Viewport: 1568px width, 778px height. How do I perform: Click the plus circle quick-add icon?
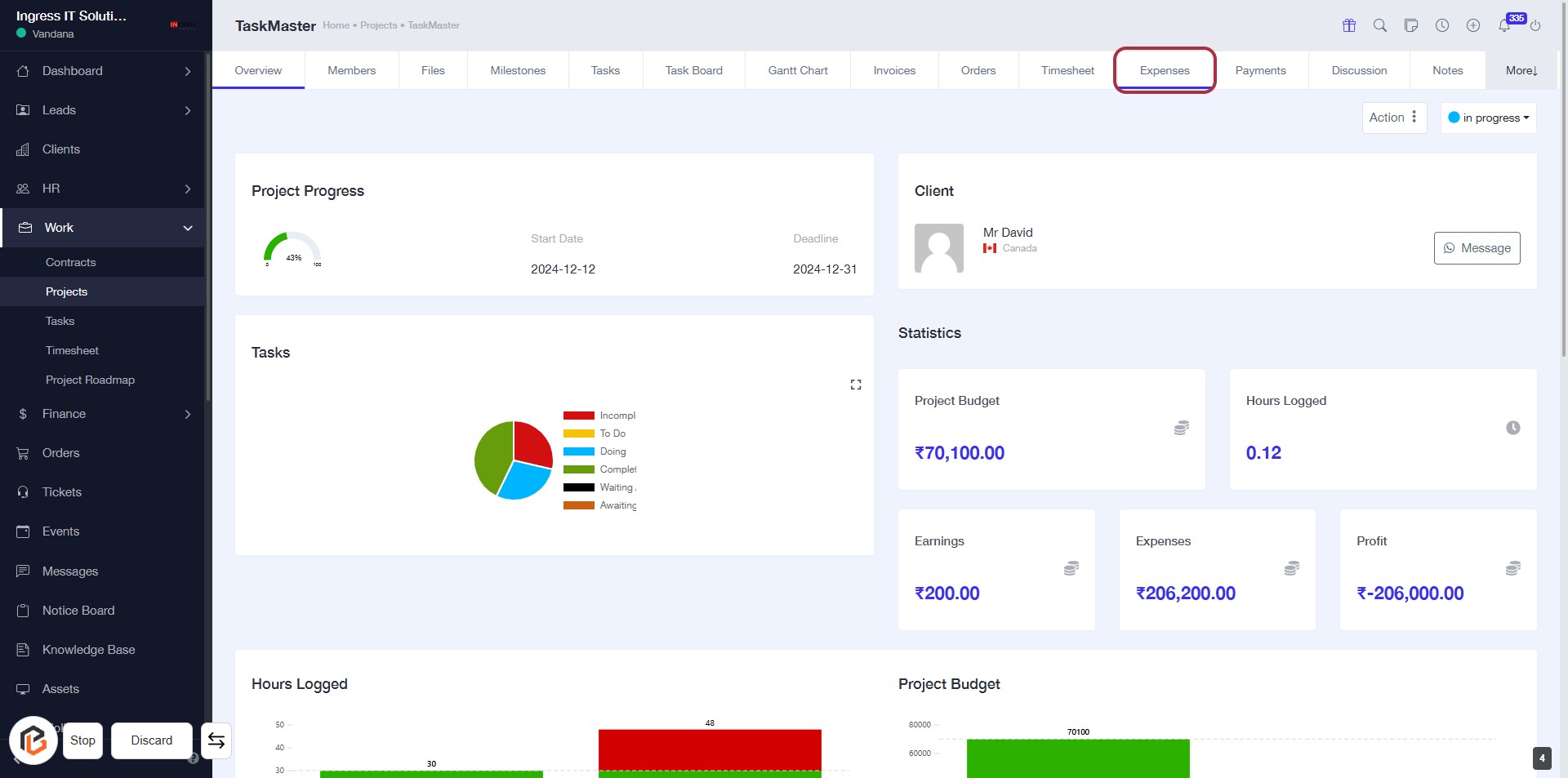click(1473, 25)
